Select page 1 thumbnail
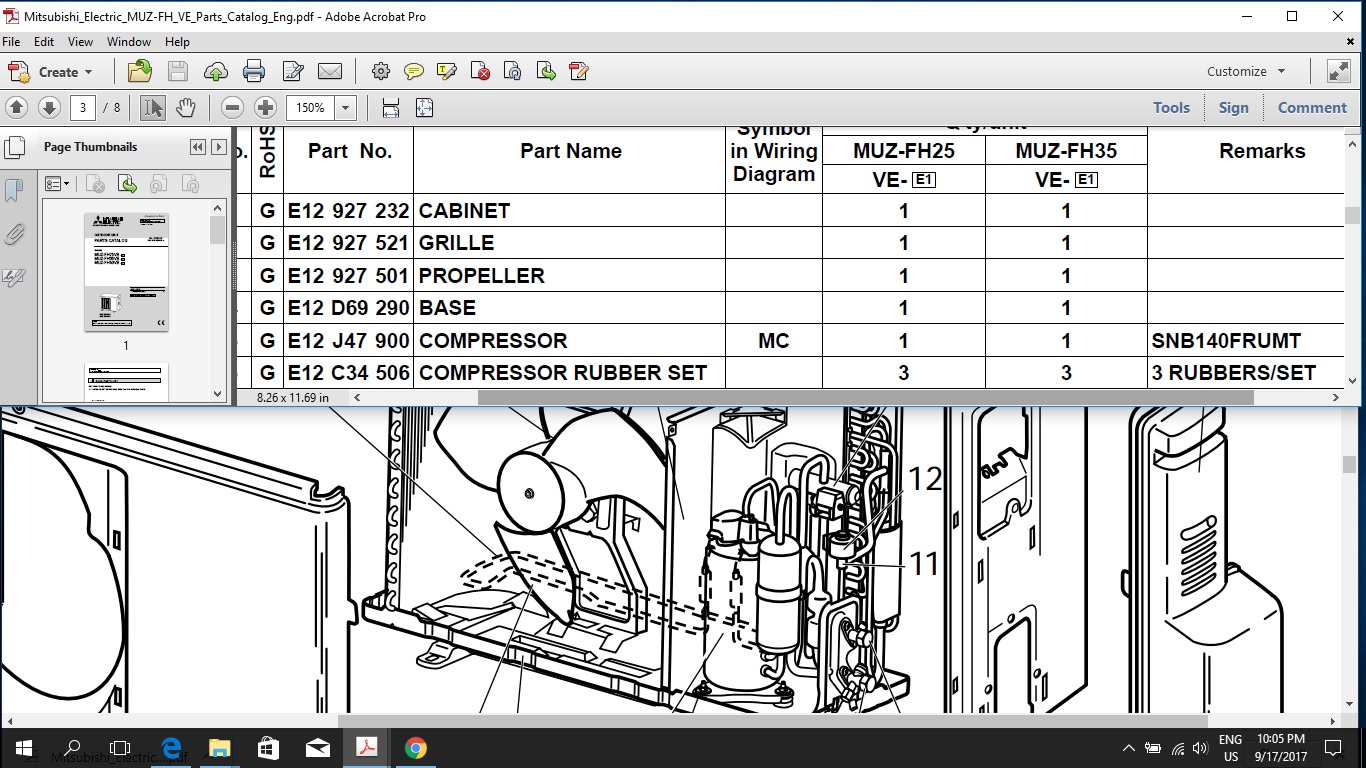1366x768 pixels. click(x=126, y=272)
